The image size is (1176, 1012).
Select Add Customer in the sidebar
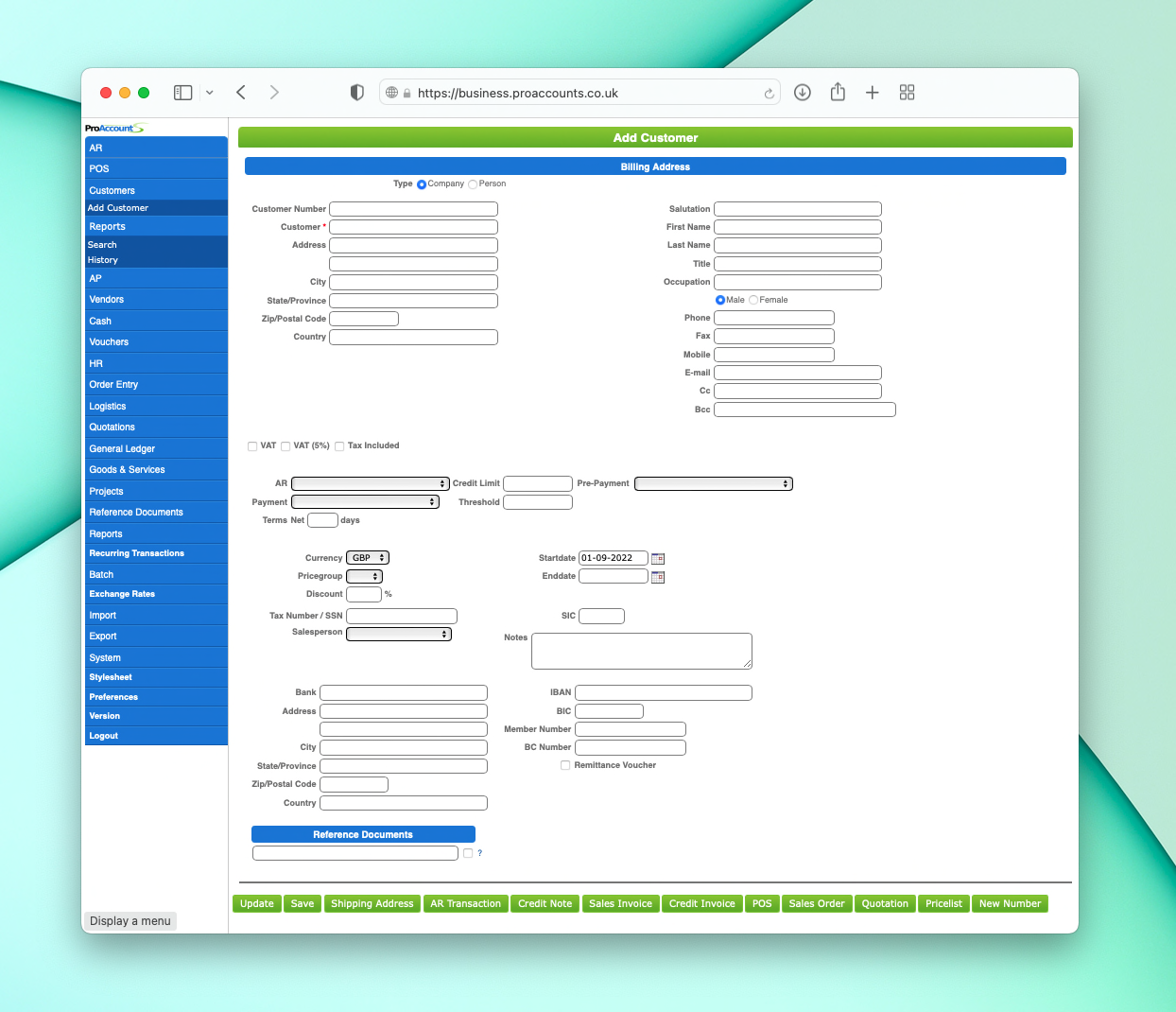(x=156, y=208)
